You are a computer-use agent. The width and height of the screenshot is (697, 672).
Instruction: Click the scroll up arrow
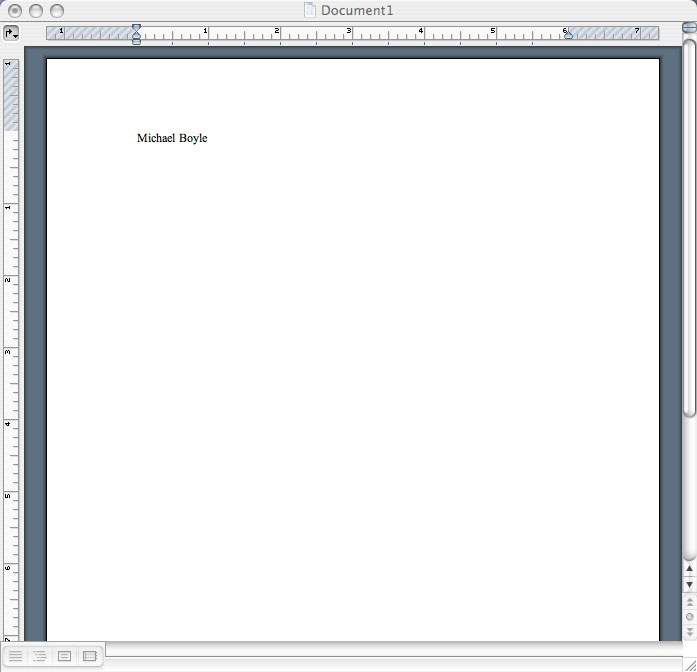click(x=689, y=568)
